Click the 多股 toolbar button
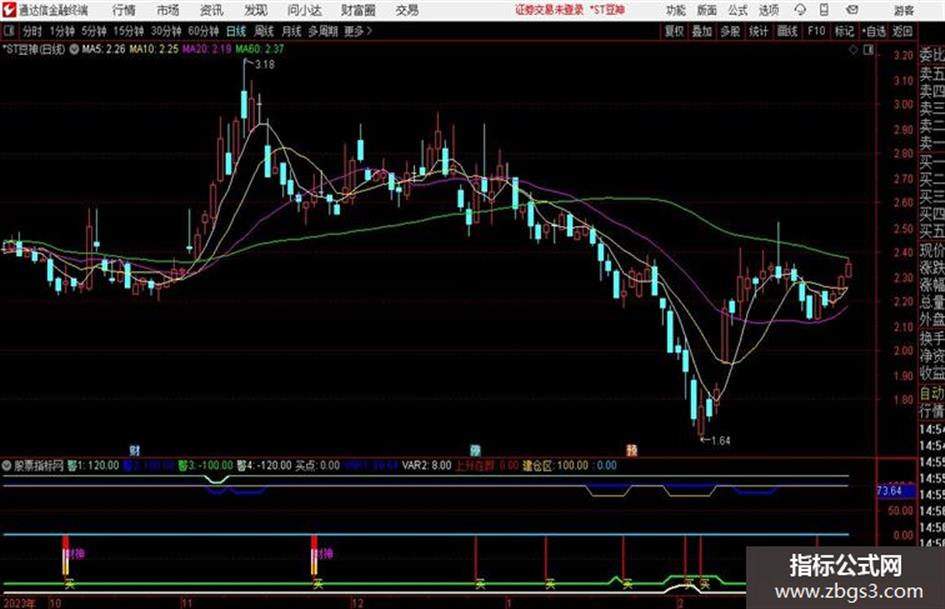 pyautogui.click(x=730, y=31)
